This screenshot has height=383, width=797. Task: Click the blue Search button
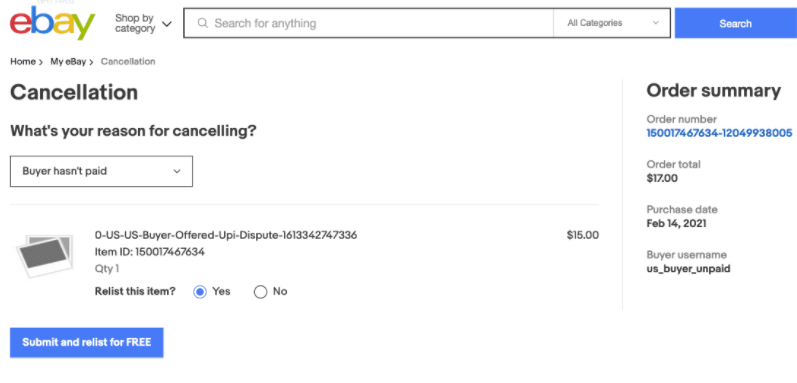tap(735, 23)
